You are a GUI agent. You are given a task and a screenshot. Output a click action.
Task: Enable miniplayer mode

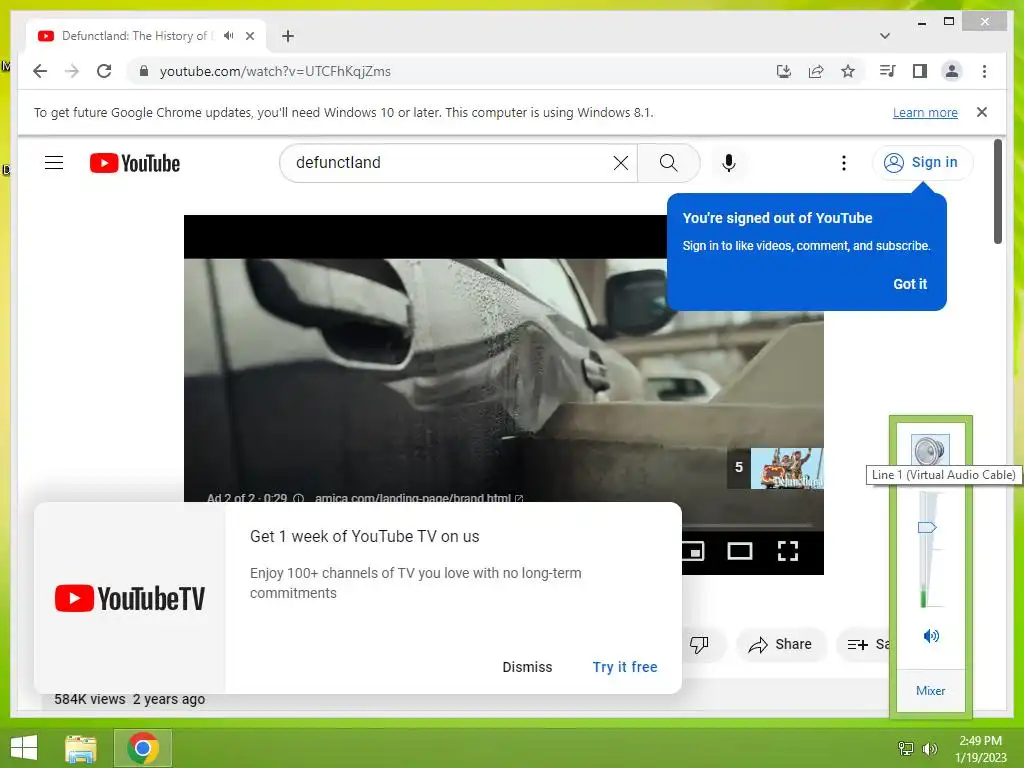pyautogui.click(x=692, y=551)
